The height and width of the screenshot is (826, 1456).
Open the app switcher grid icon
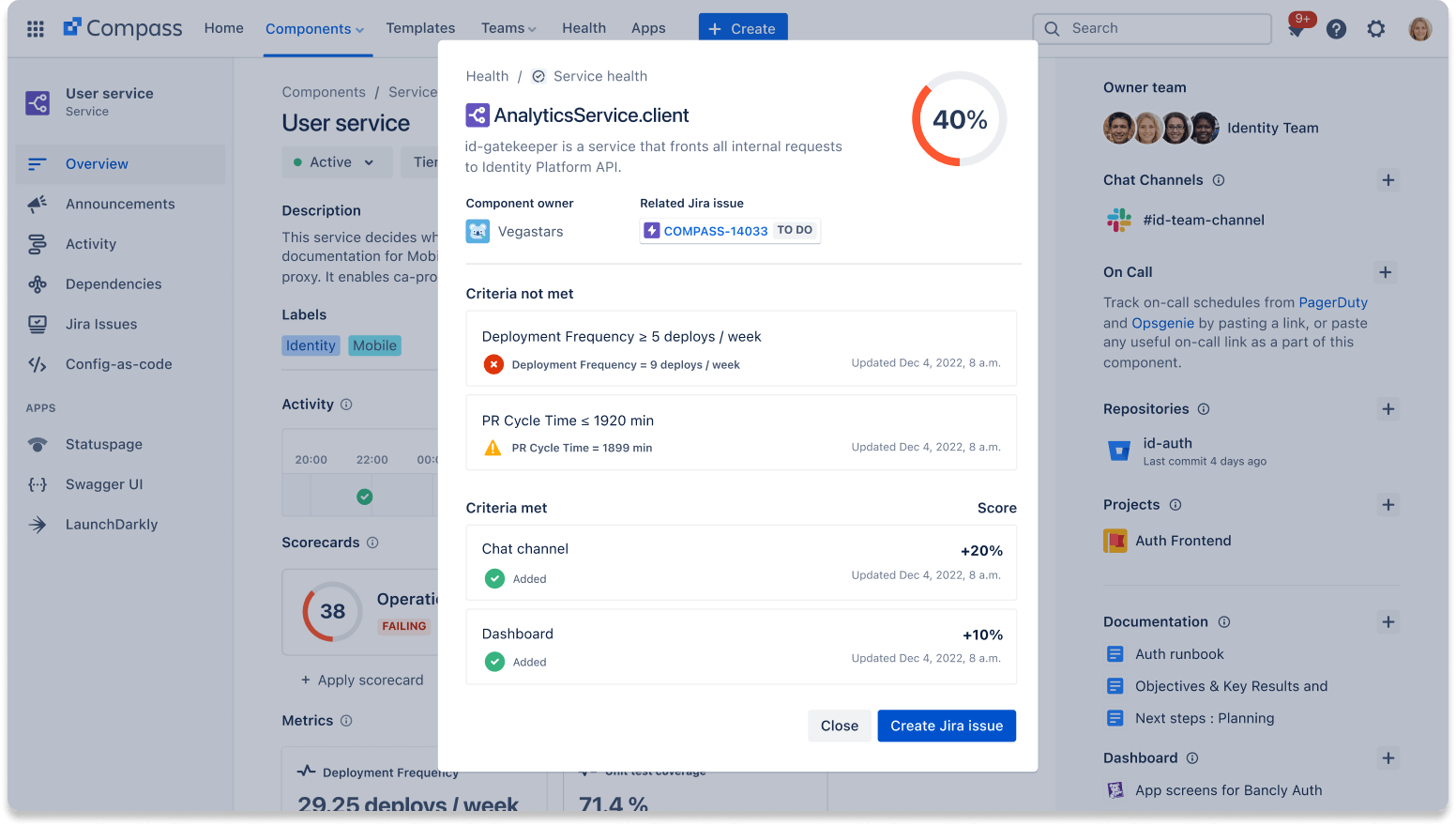click(36, 29)
